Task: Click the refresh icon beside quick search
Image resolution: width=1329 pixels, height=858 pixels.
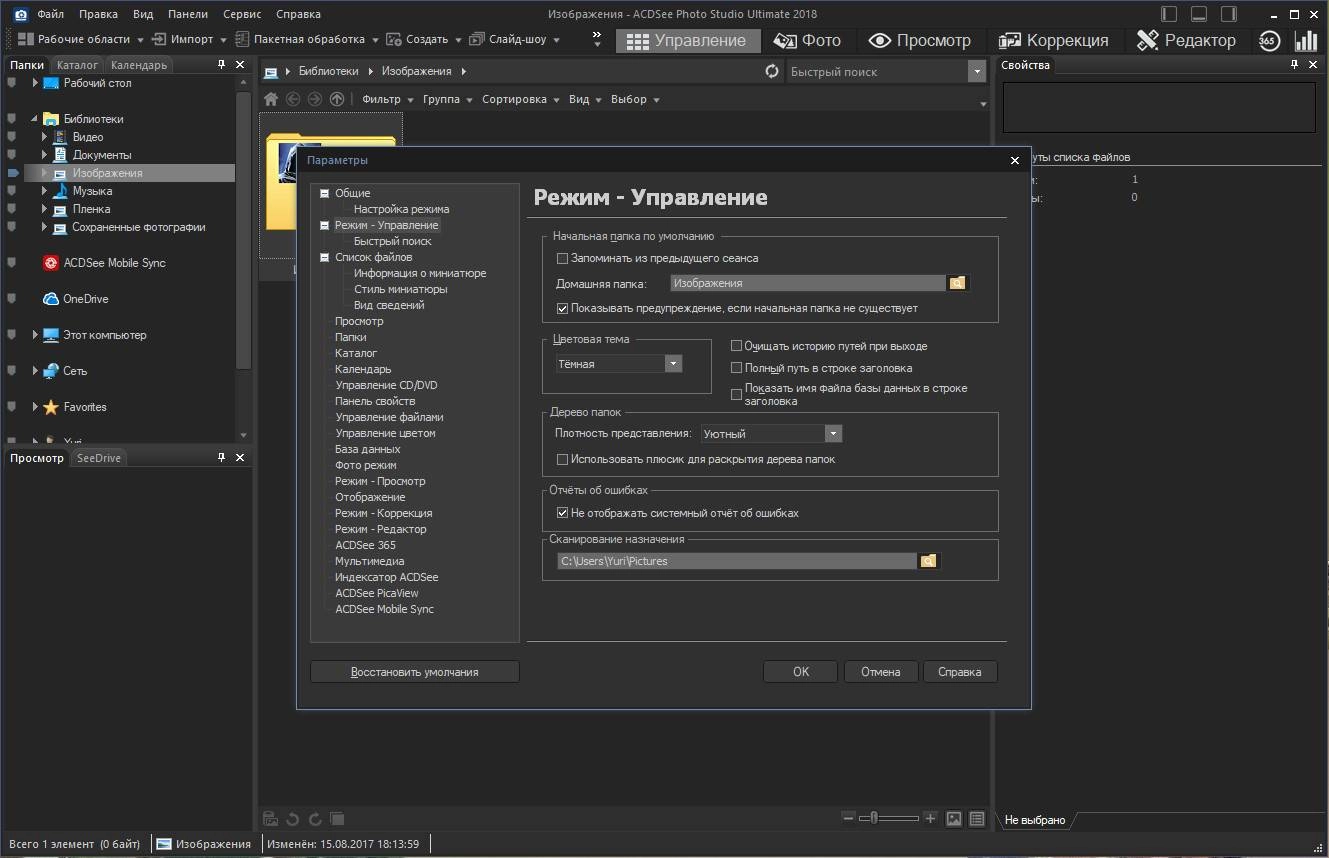Action: pos(771,71)
